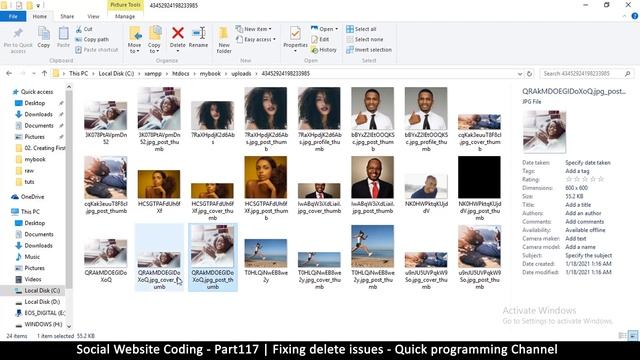The width and height of the screenshot is (640, 360).
Task: Open the Manage tab
Action: pyautogui.click(x=125, y=16)
